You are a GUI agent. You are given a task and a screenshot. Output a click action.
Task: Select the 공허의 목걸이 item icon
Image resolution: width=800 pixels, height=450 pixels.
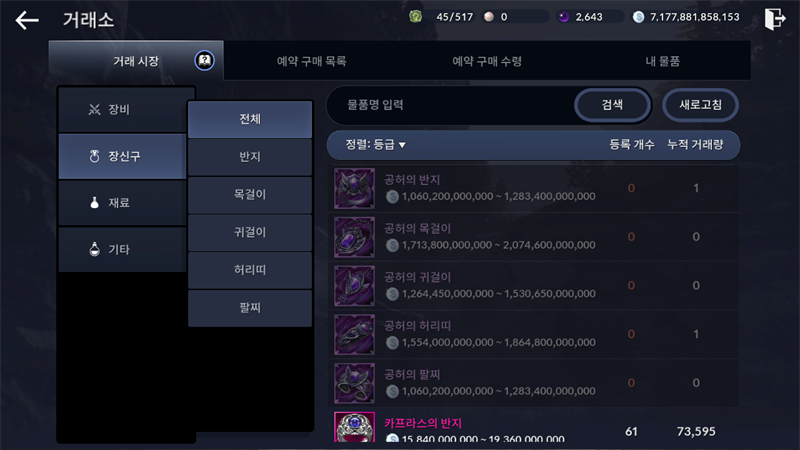[x=355, y=237]
